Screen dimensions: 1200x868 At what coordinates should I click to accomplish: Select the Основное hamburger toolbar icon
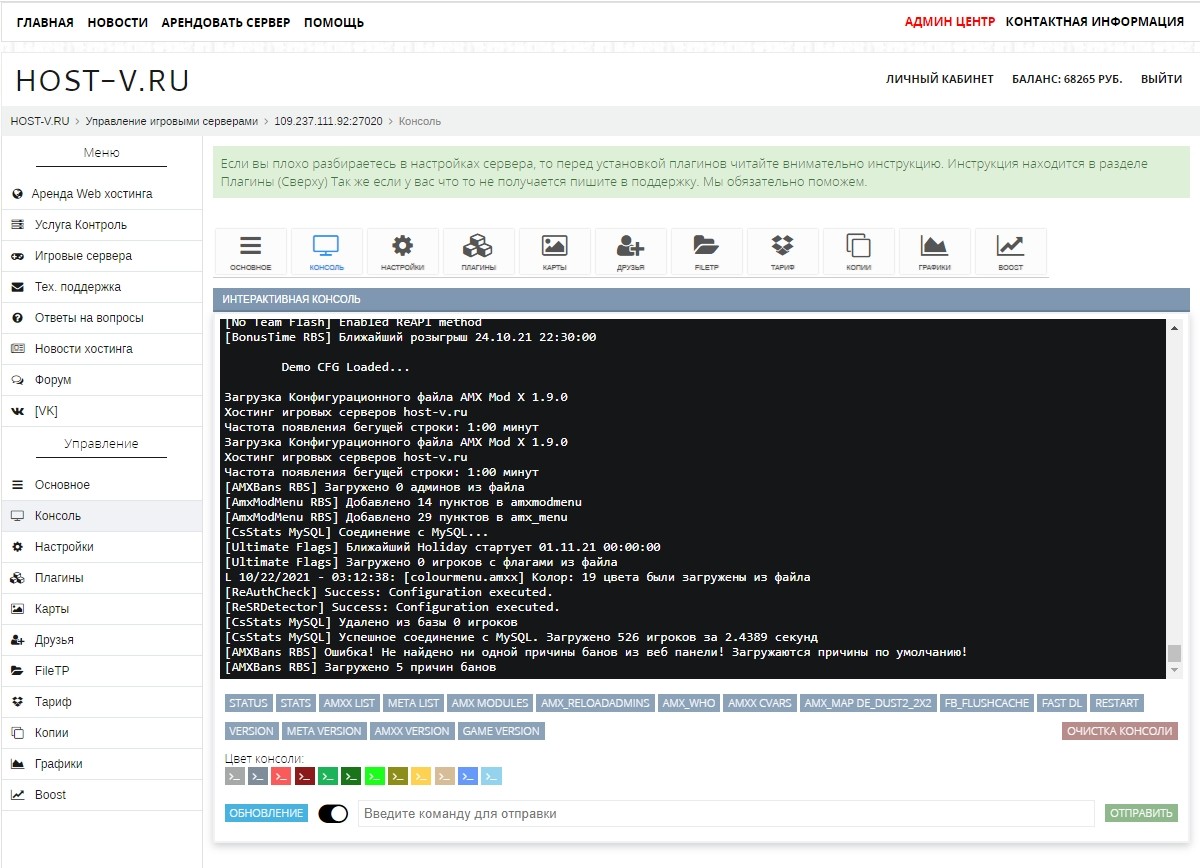click(x=250, y=252)
